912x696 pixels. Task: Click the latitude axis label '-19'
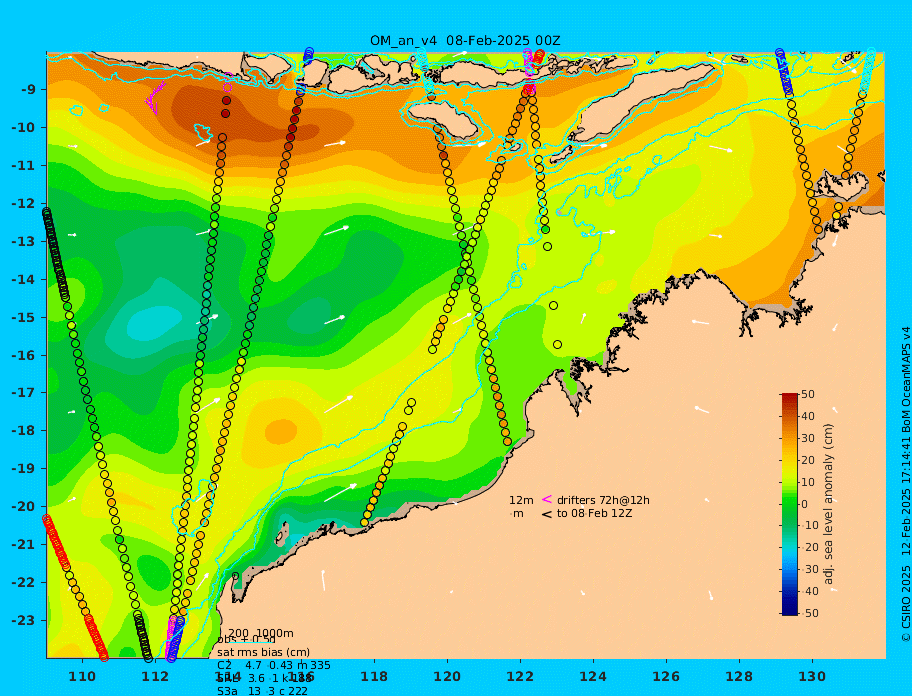coord(24,468)
